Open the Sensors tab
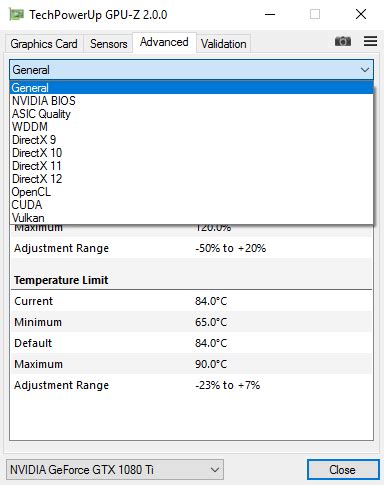The height and width of the screenshot is (485, 384). click(109, 44)
